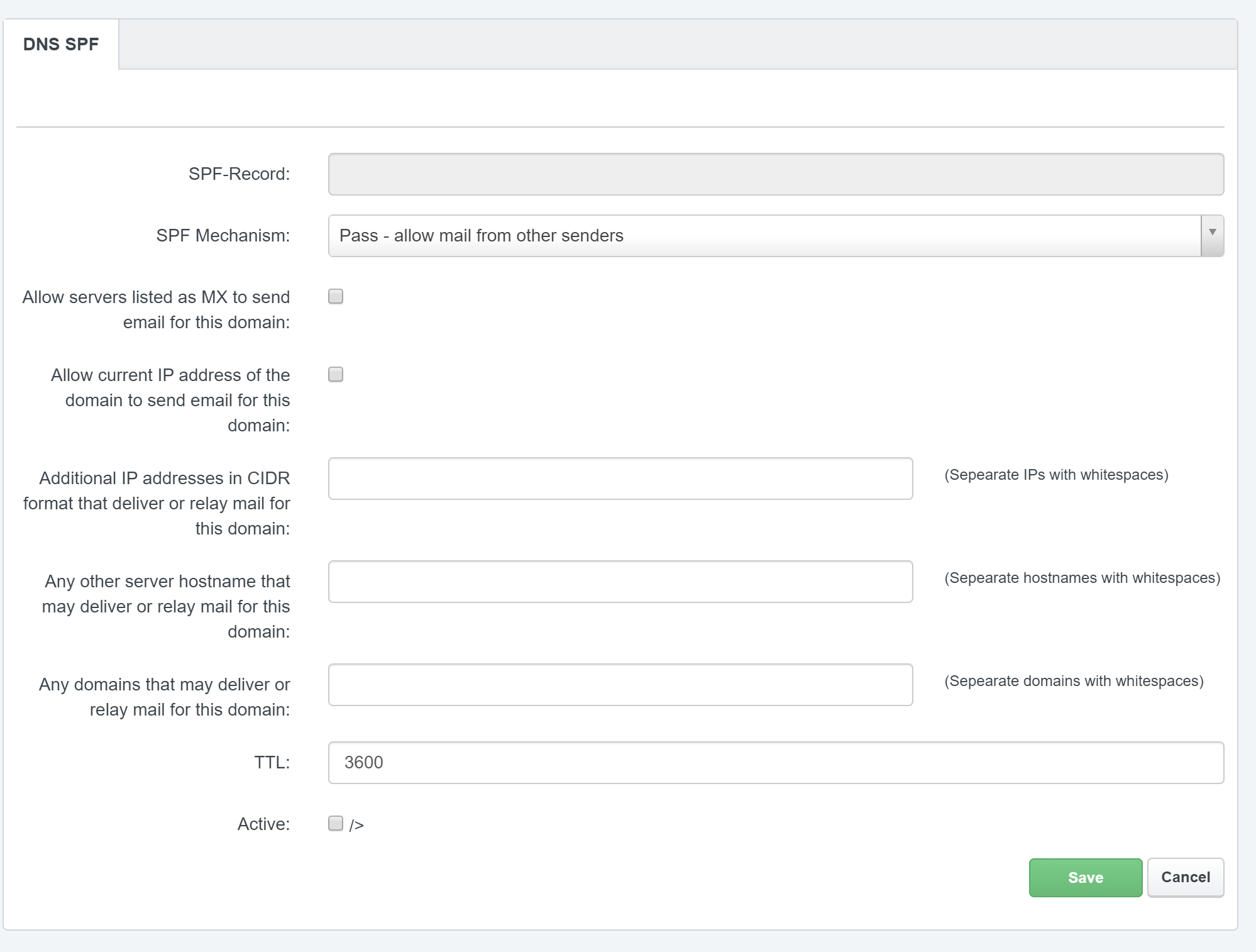Click the TTL label
Image resolution: width=1256 pixels, height=952 pixels.
point(272,762)
